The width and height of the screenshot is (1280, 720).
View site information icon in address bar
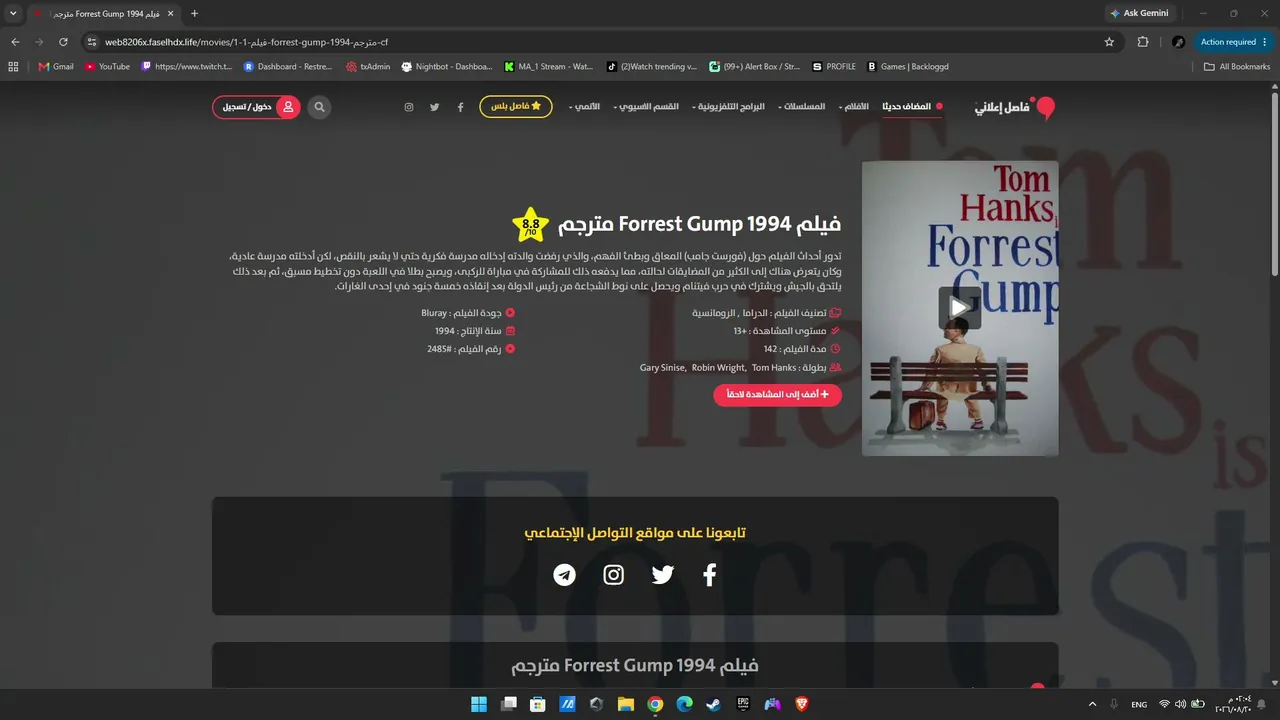pyautogui.click(x=91, y=42)
